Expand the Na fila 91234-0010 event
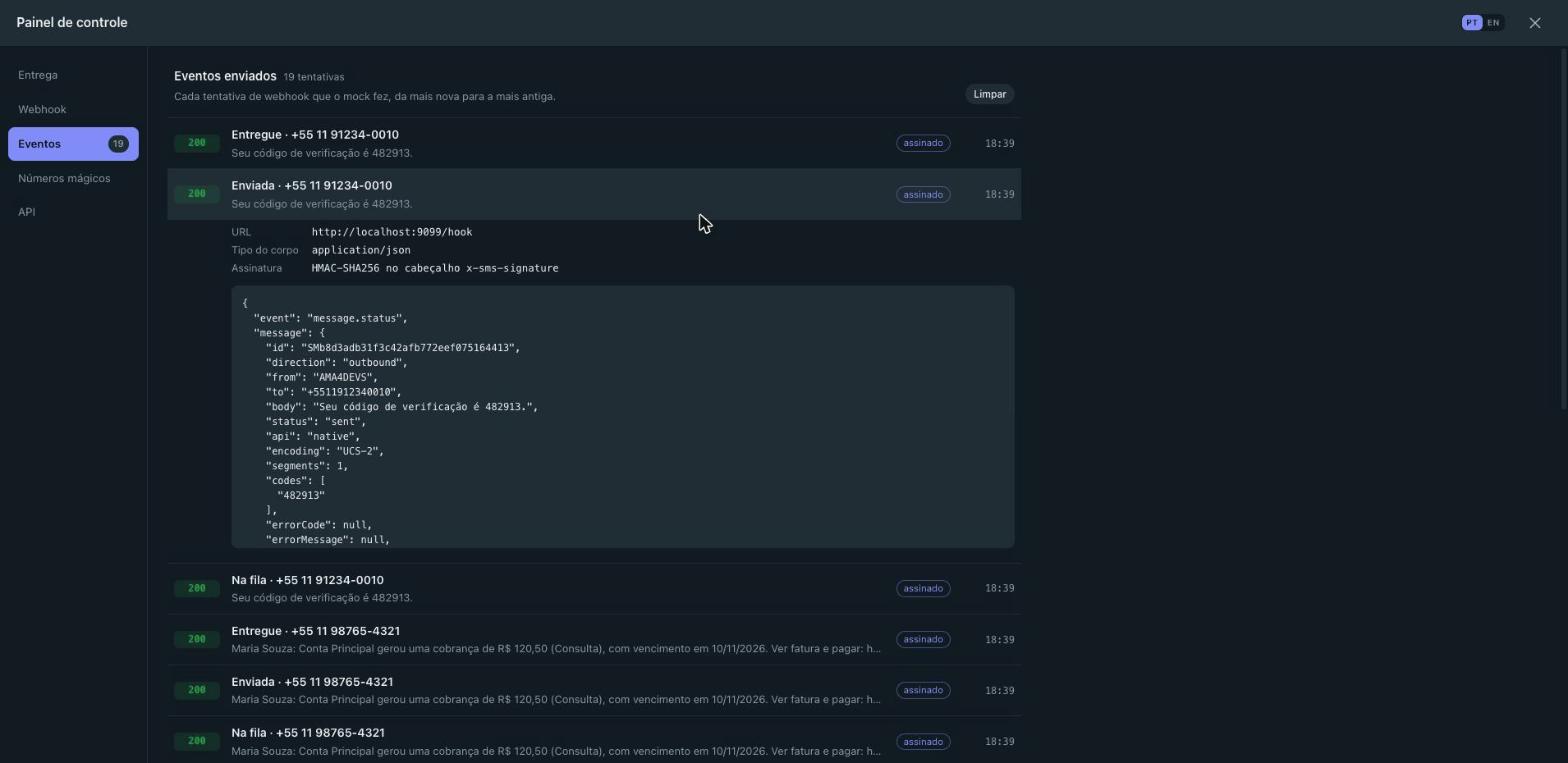The height and width of the screenshot is (763, 1568). click(594, 588)
